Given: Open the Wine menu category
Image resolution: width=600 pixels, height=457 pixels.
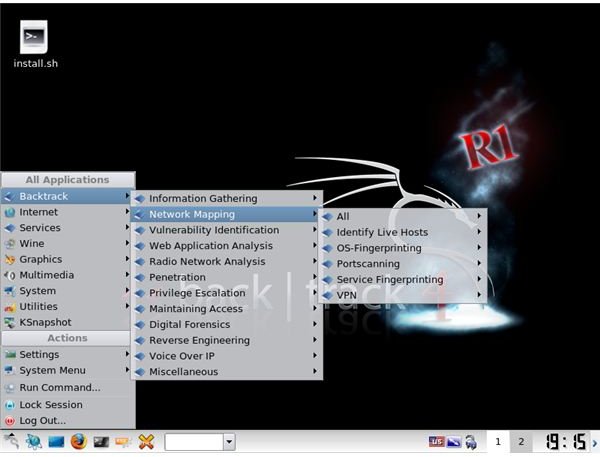Looking at the screenshot, I should [x=67, y=243].
